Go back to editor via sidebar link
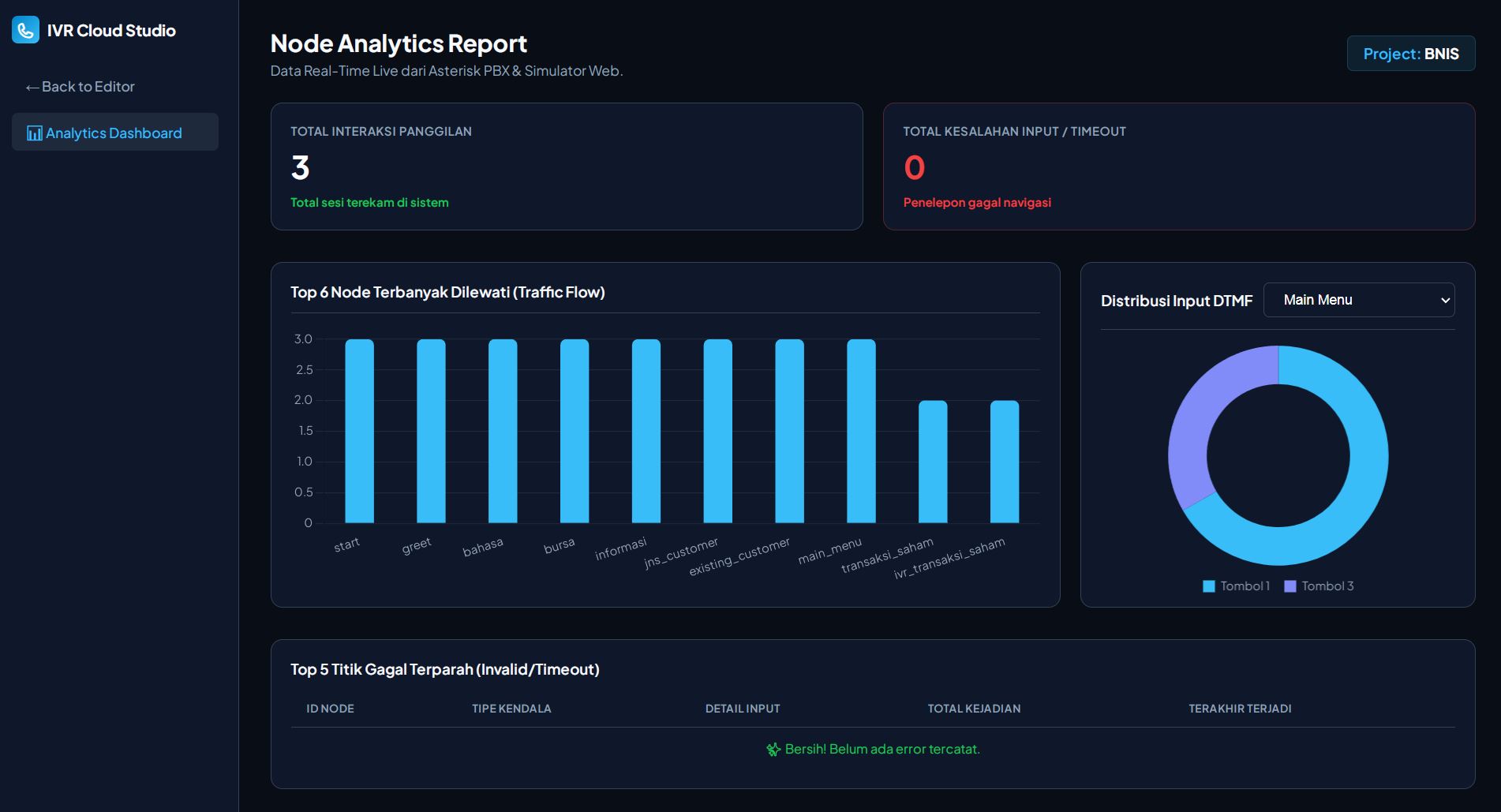 pos(80,87)
